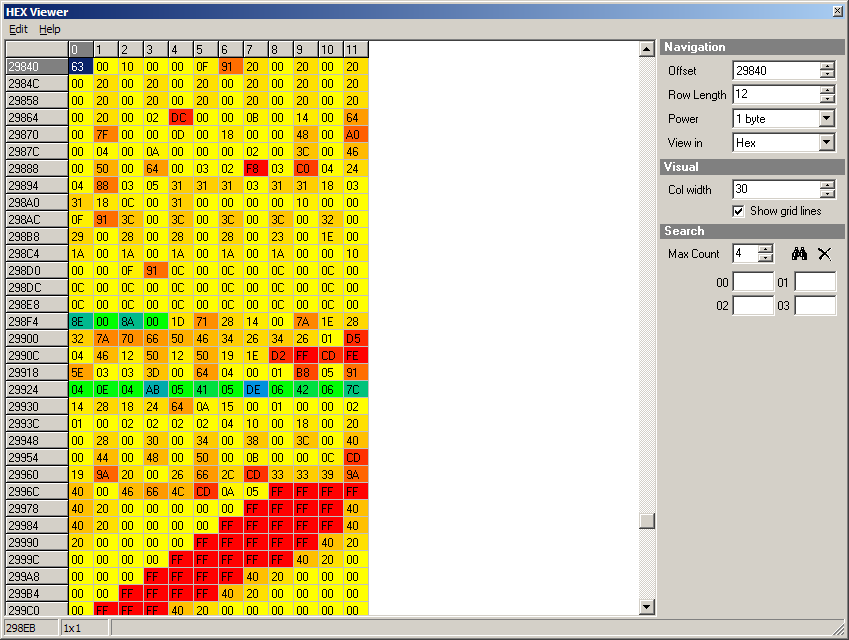849x640 pixels.
Task: Select cell 29 in row 298B8
Action: [81, 237]
